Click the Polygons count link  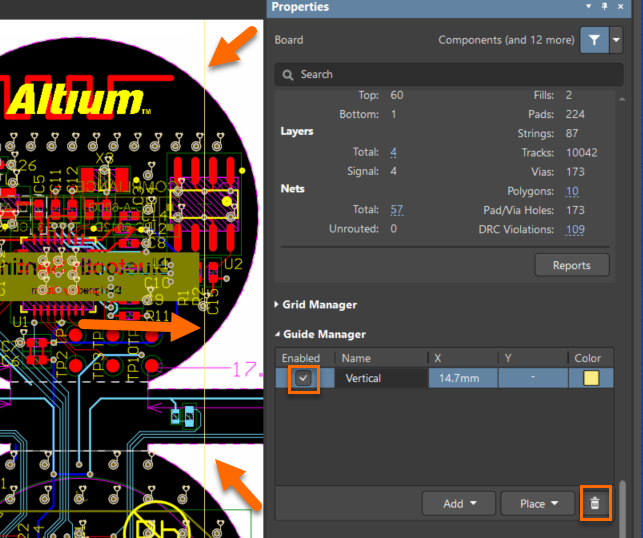tap(572, 191)
